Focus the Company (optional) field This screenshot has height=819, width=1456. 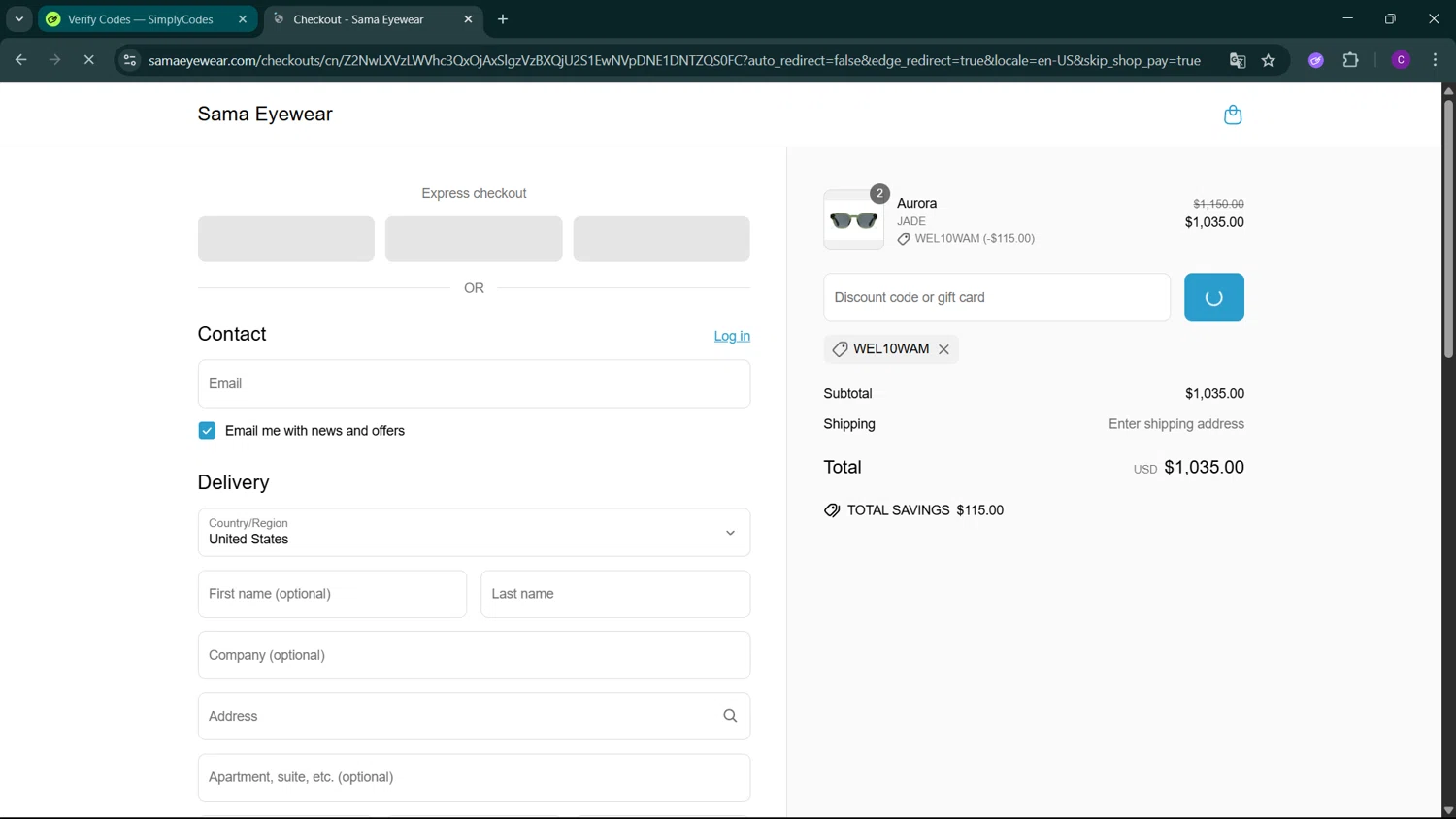pos(474,655)
